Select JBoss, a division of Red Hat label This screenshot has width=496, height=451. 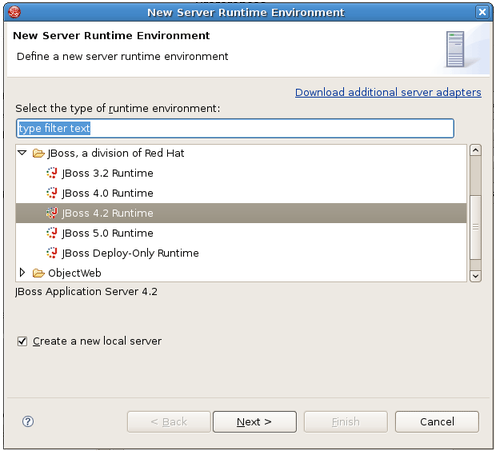(x=116, y=153)
